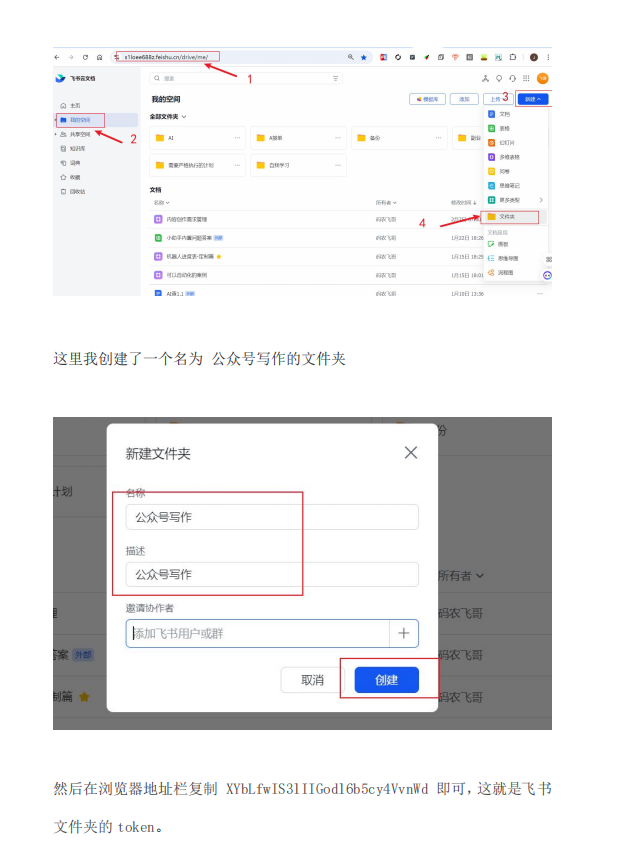The image size is (621, 868).
Task: Click the 所有者 dropdown behind the dialog
Action: pos(462,576)
